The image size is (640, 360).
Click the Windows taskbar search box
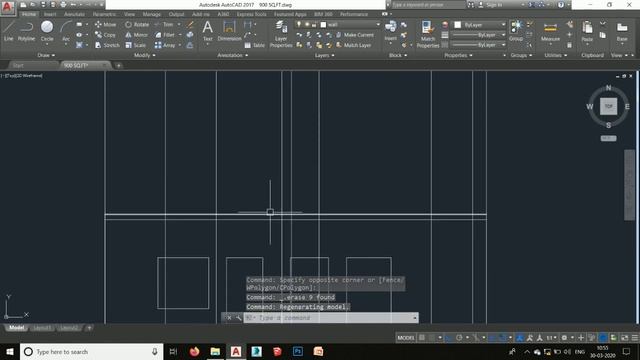91,351
